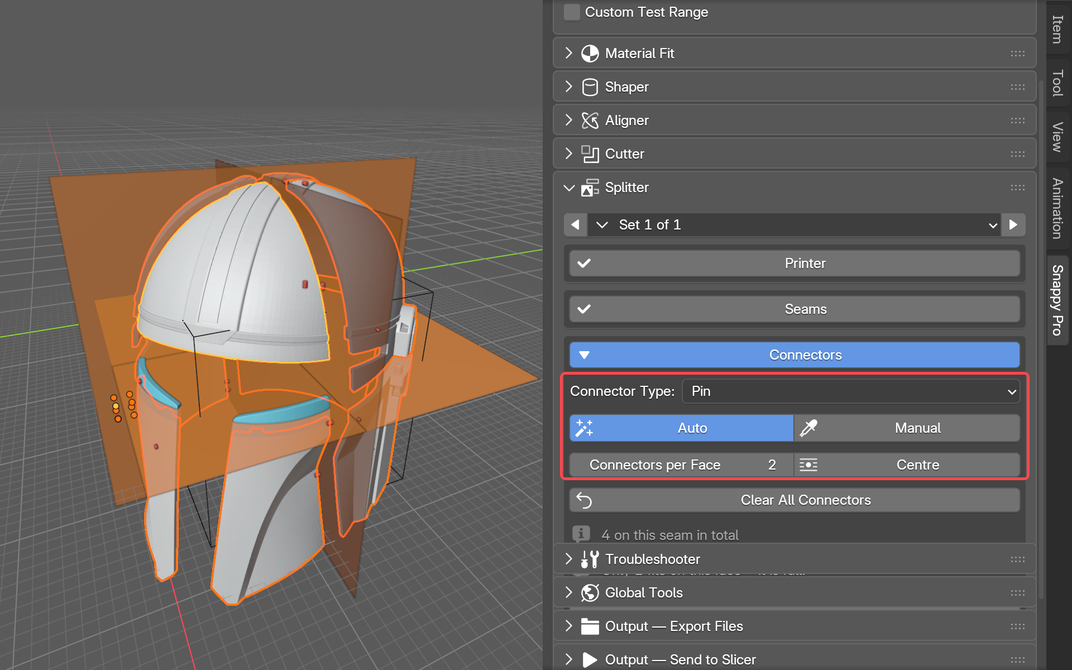
Task: Select the Snappy Pro sidebar tab
Action: point(1058,300)
